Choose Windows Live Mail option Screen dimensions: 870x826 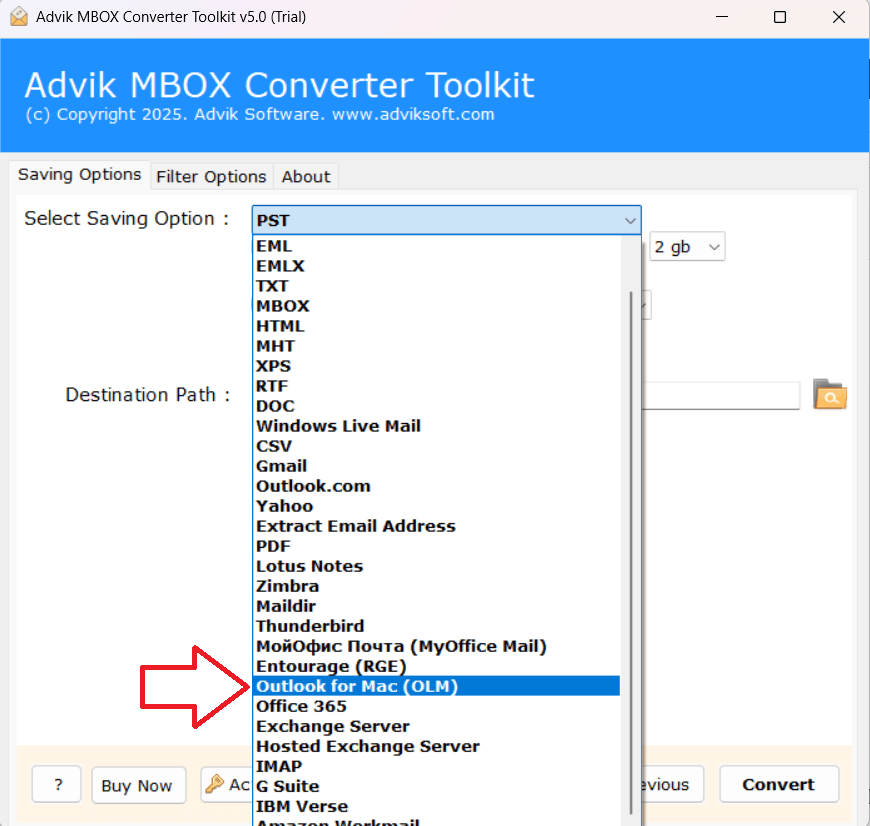tap(436, 426)
